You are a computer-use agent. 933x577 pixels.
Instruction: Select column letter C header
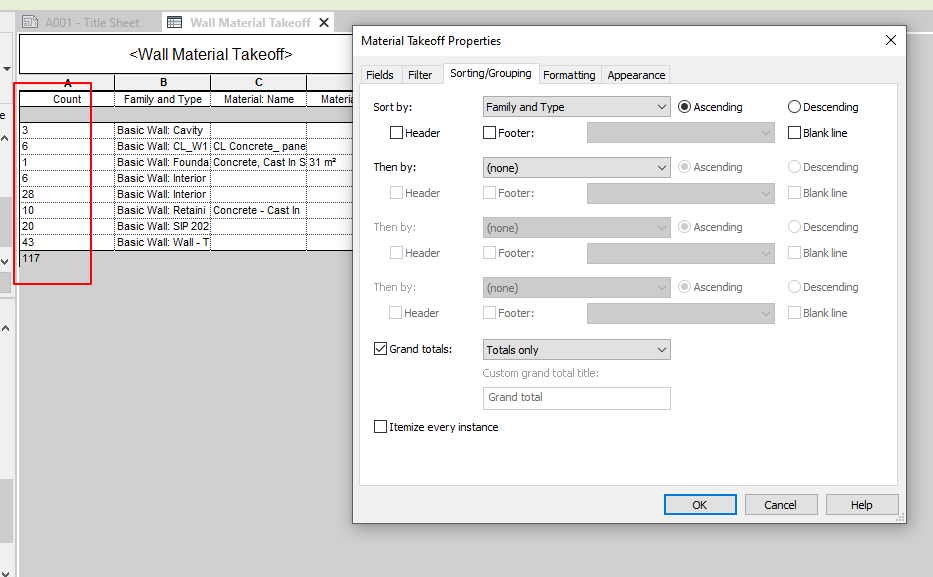click(259, 82)
